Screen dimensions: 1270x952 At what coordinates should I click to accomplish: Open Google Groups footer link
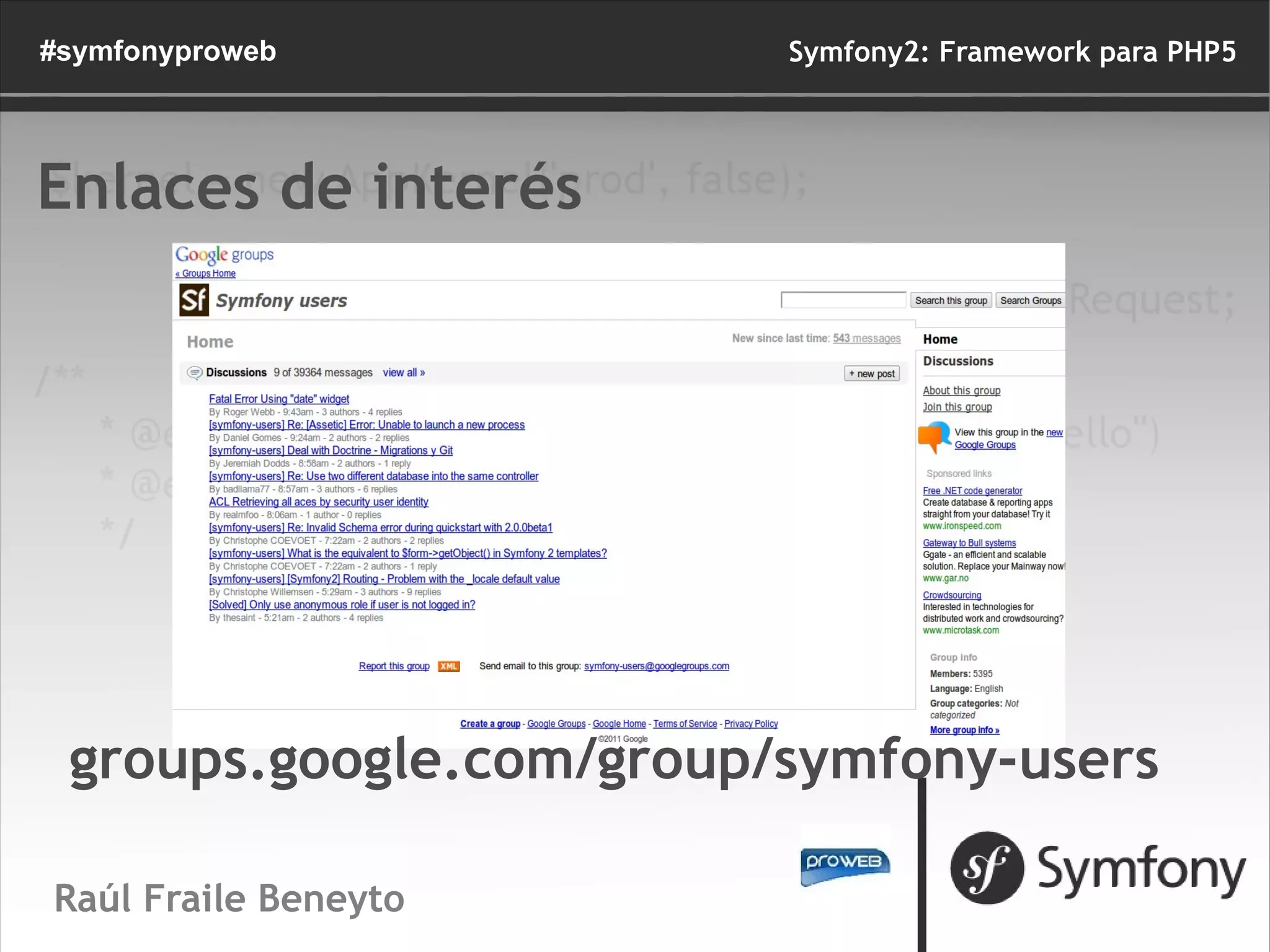click(x=556, y=724)
